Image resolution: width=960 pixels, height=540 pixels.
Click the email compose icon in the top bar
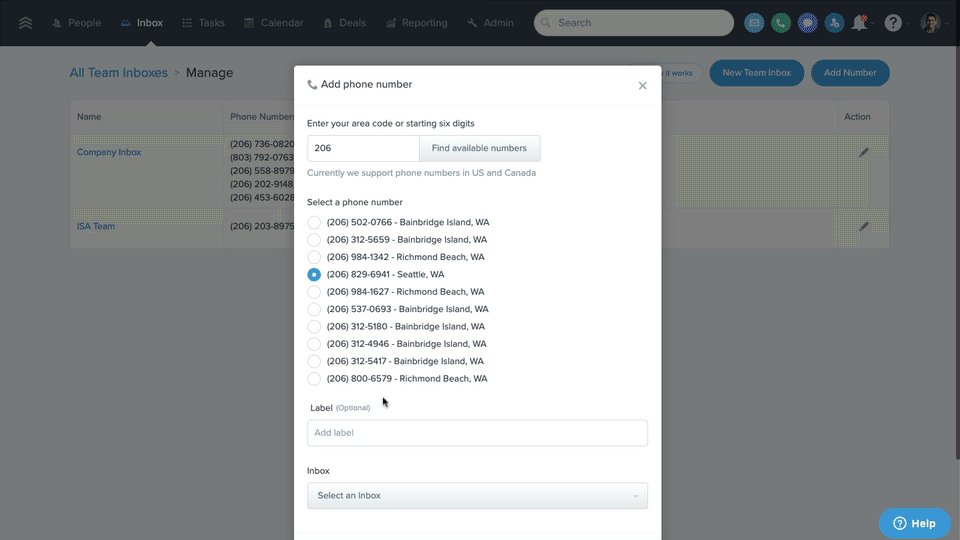coord(754,23)
